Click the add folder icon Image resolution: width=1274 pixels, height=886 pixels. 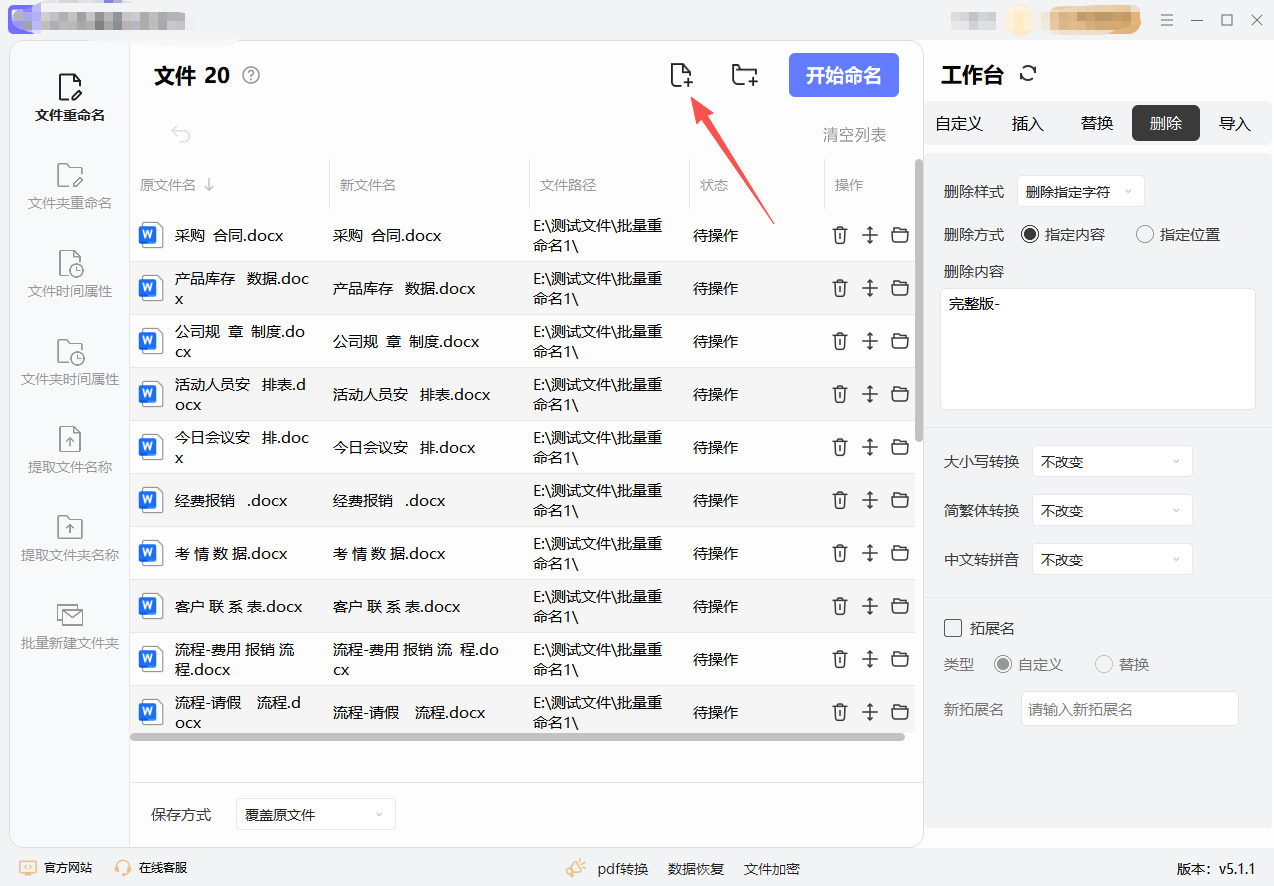click(x=744, y=75)
